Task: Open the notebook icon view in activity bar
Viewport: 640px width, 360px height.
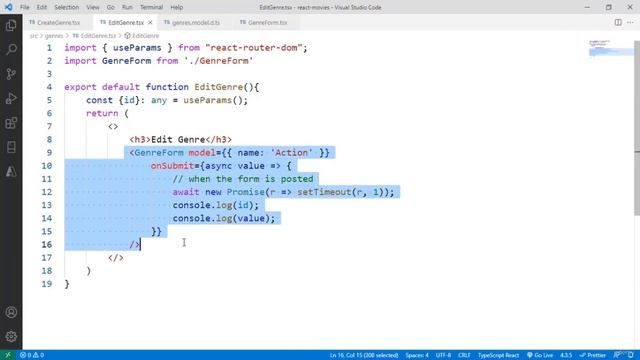Action: (11, 147)
